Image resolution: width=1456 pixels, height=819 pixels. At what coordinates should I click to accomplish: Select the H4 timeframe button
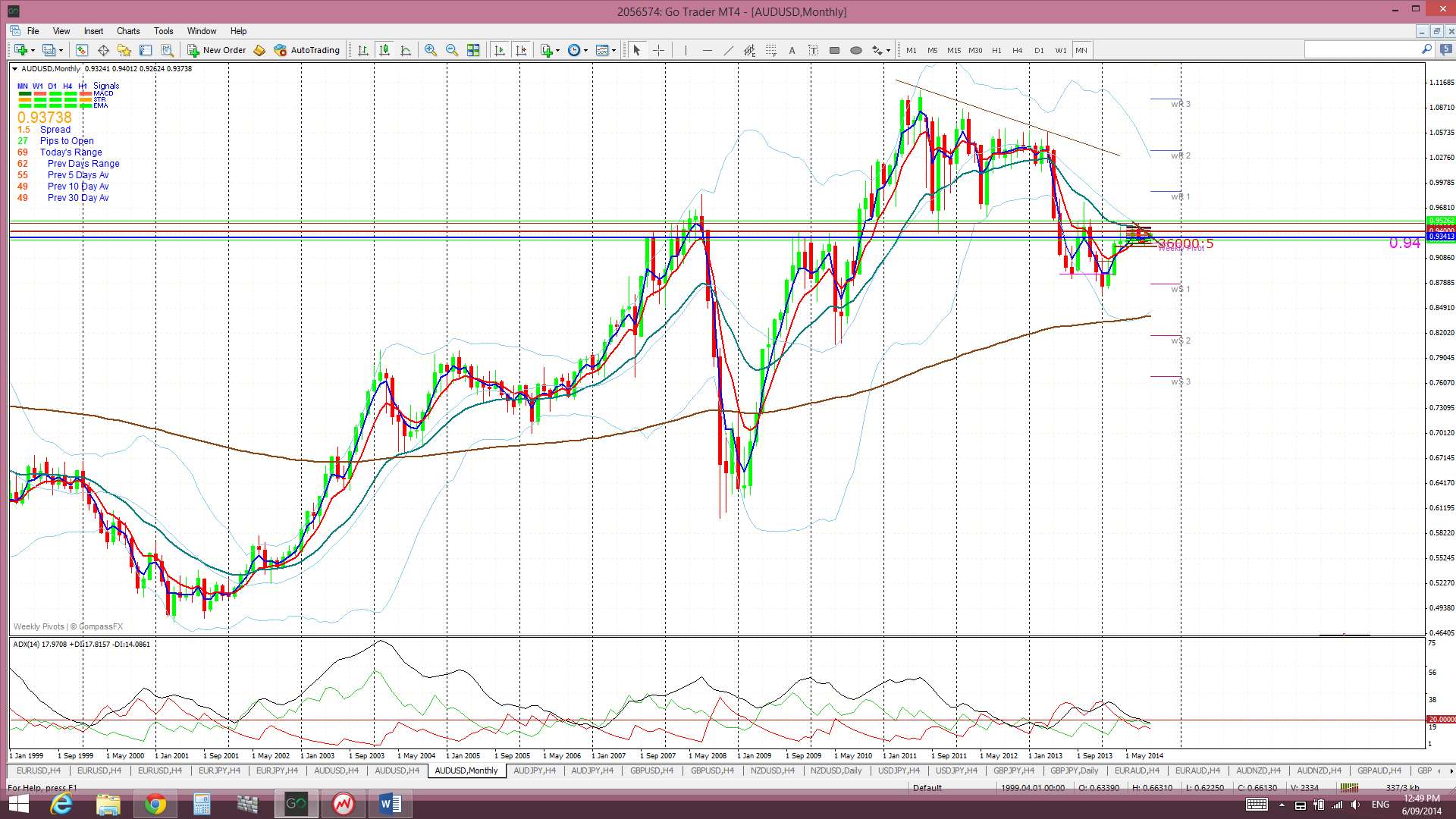click(x=1017, y=50)
